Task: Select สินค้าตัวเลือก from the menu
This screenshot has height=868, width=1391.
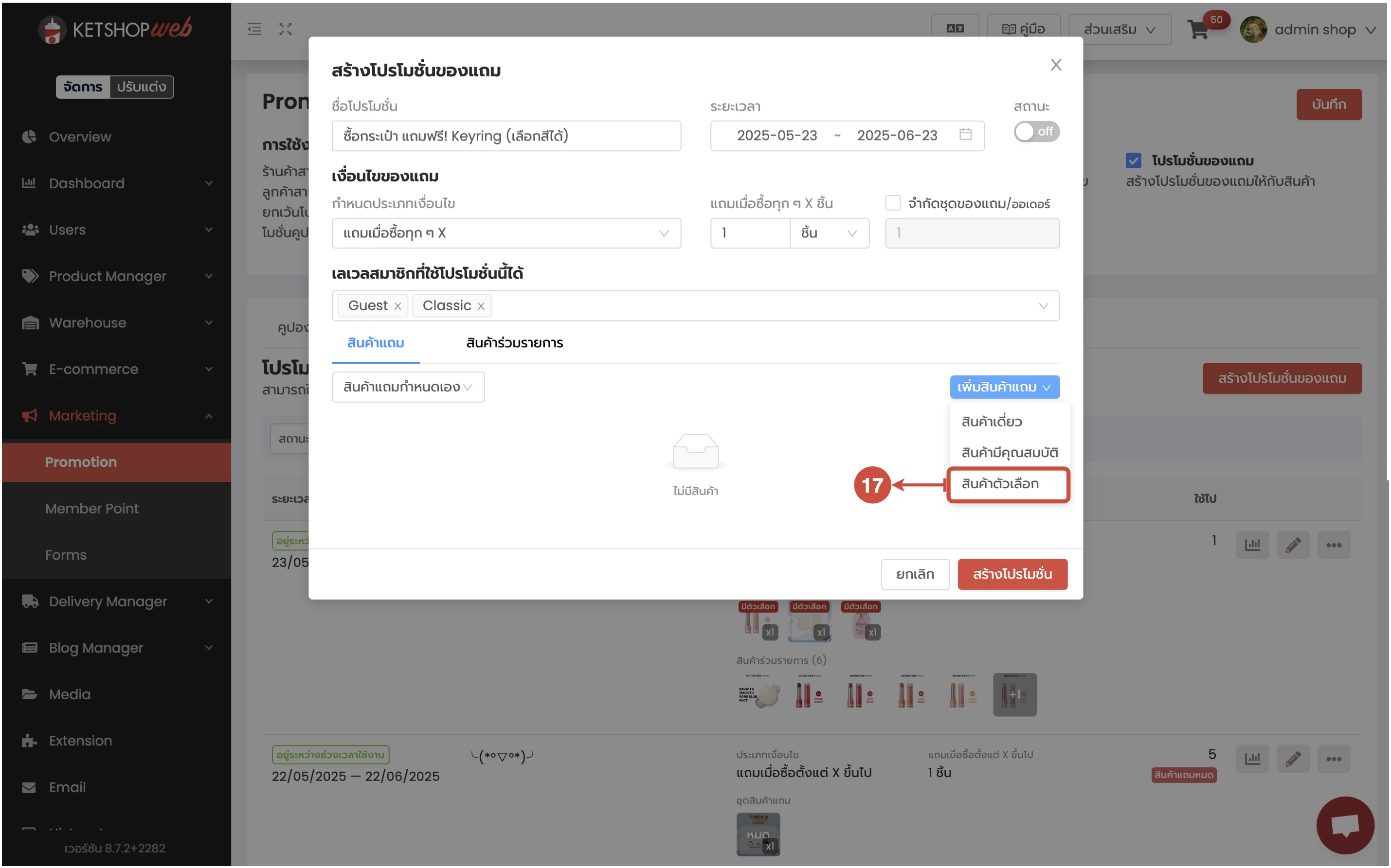Action: tap(1000, 484)
